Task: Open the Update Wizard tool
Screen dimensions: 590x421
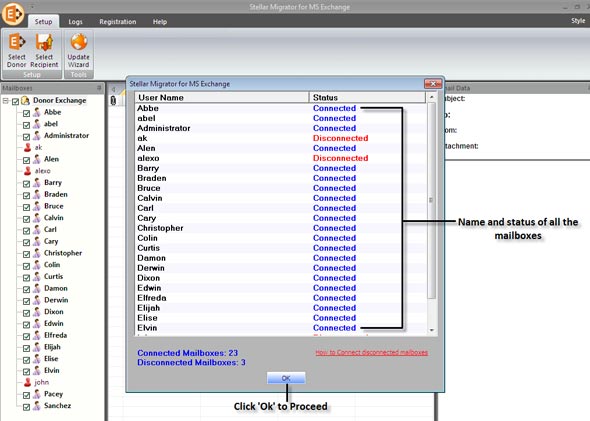Action: (78, 50)
